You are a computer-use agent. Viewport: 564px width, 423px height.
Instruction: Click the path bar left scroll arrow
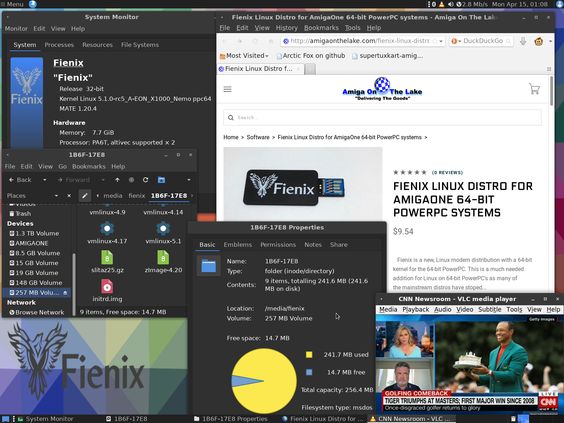[x=97, y=196]
